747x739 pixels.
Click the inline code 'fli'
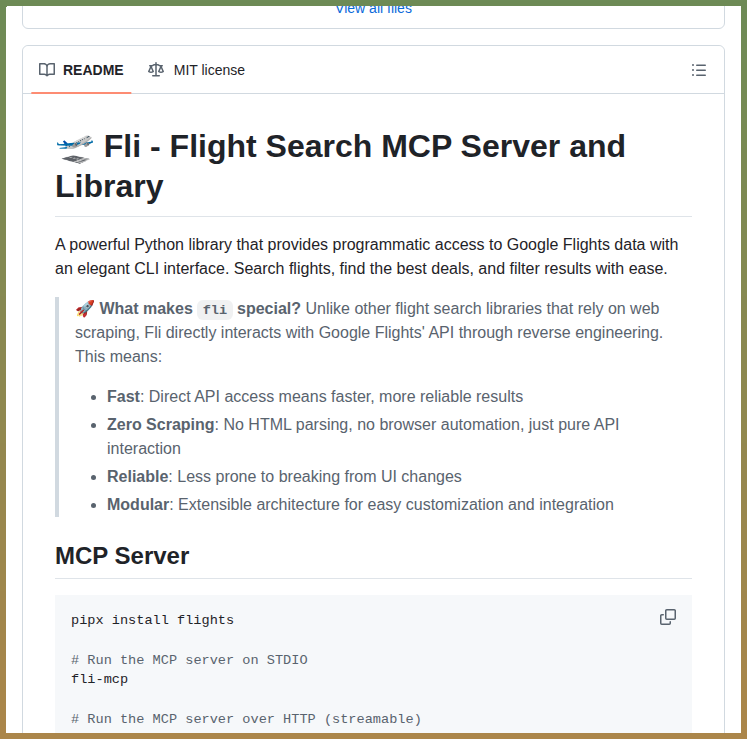point(215,309)
